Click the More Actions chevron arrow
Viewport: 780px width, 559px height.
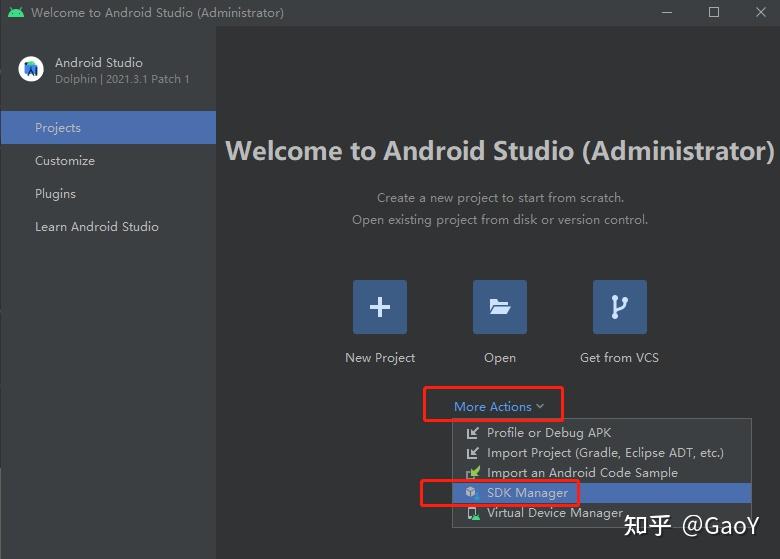point(540,406)
